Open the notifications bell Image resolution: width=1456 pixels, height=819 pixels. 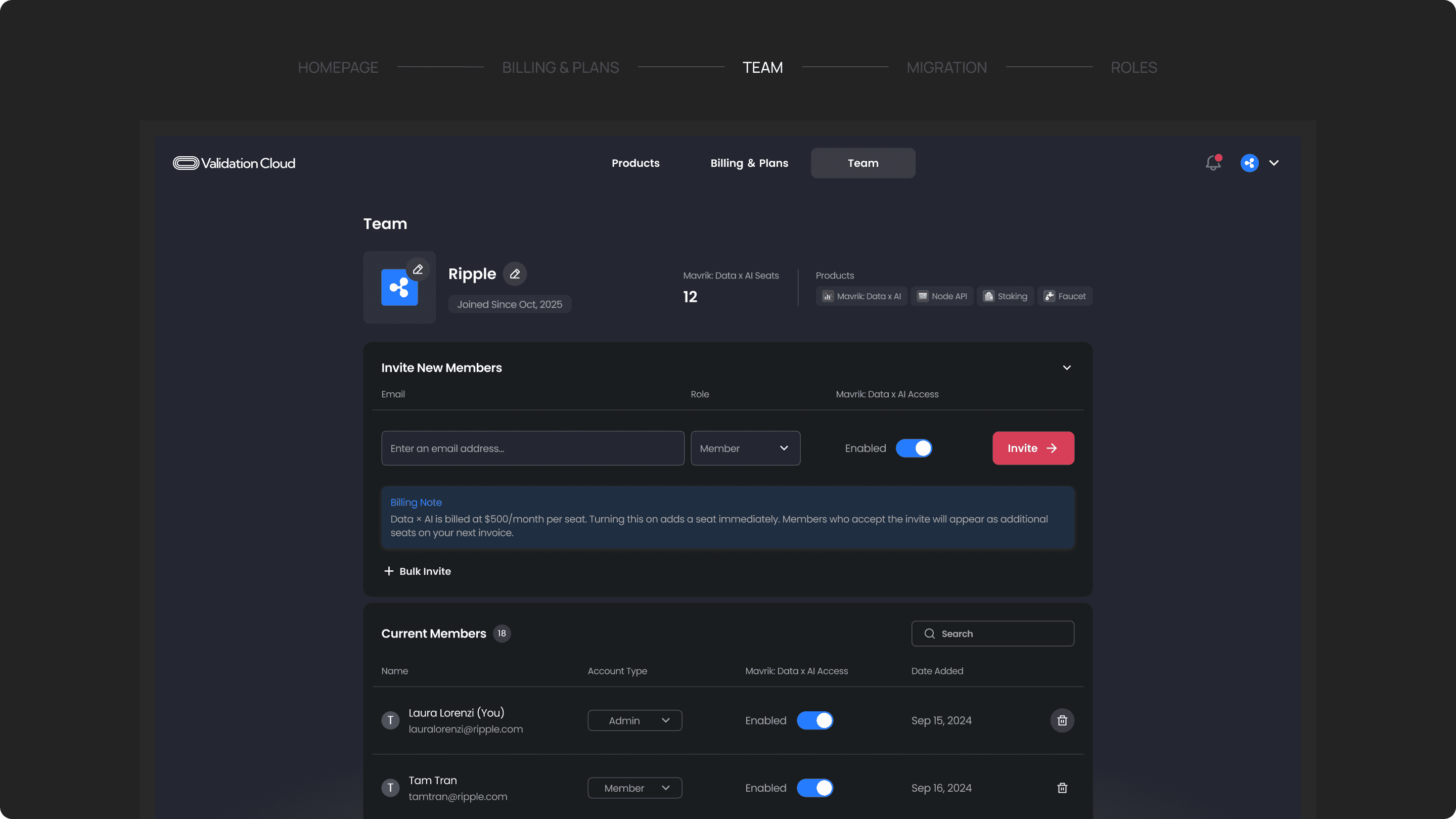point(1213,163)
